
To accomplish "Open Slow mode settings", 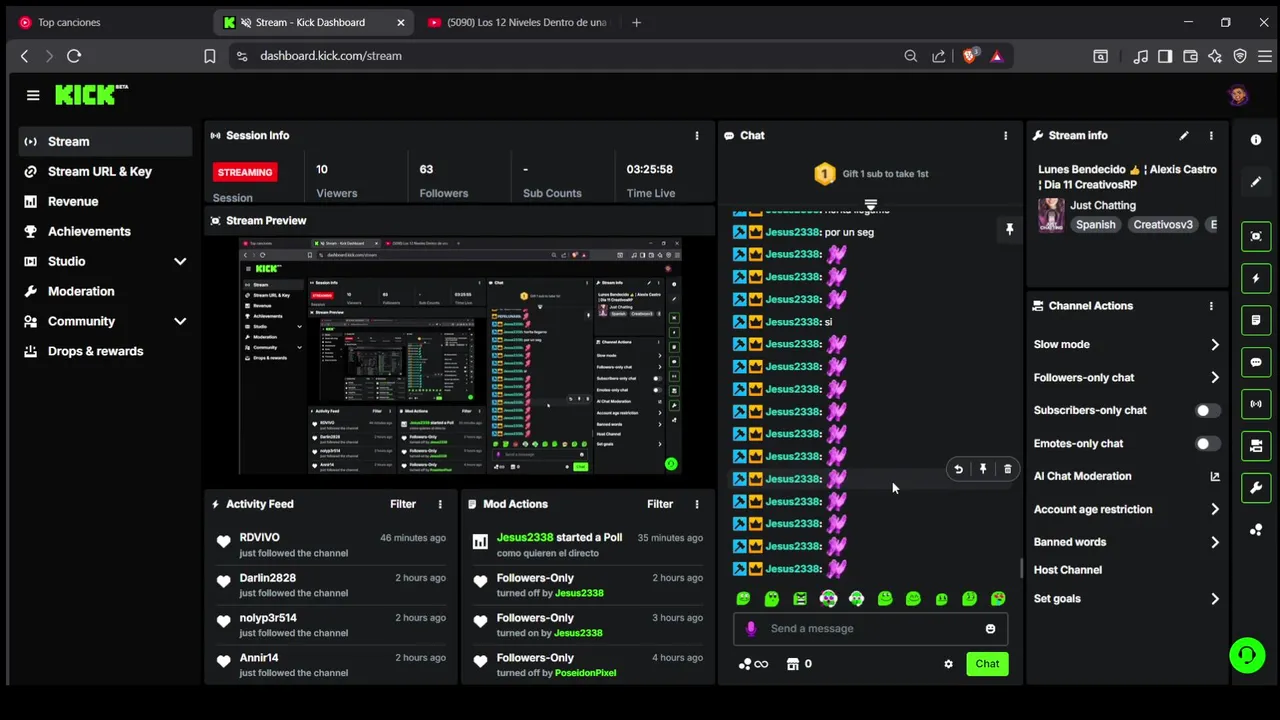I will tap(1126, 344).
